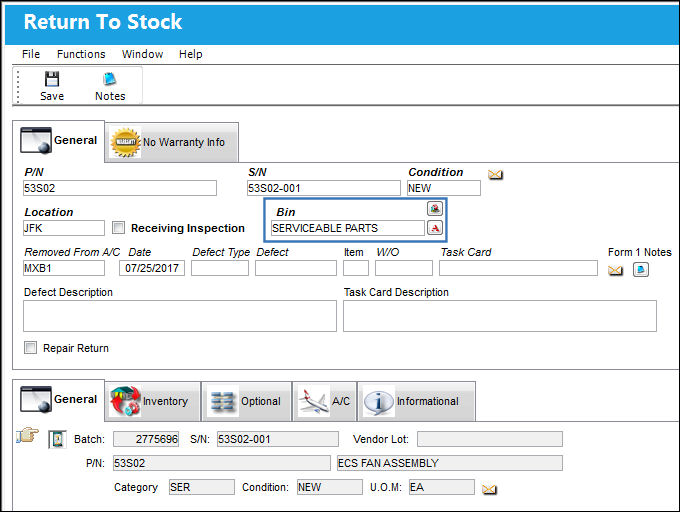680x512 pixels.
Task: Open the Optional tab
Action: [246, 401]
